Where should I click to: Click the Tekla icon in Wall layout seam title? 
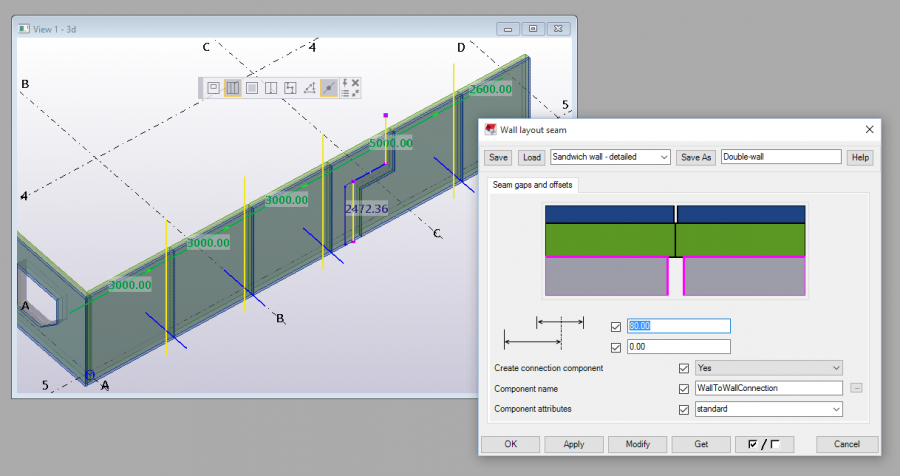[x=490, y=130]
